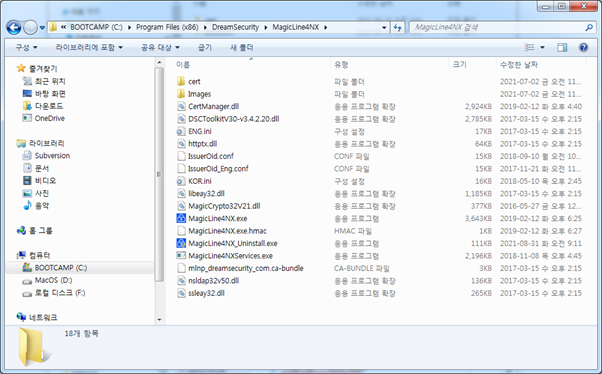
Task: Open the 라이브러리에 포함 menu
Action: [89, 47]
